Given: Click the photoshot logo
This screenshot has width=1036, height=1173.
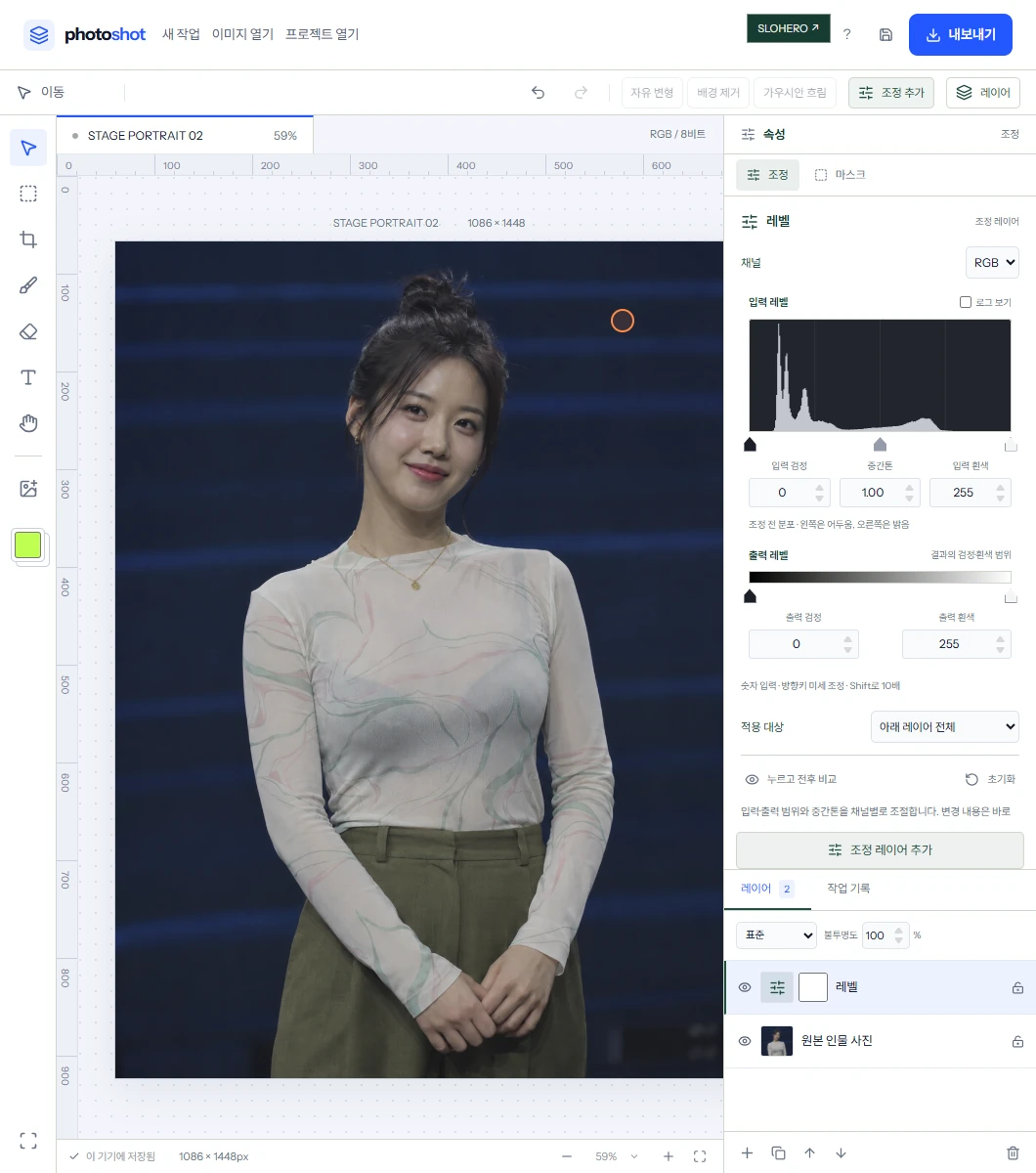Looking at the screenshot, I should tap(85, 34).
